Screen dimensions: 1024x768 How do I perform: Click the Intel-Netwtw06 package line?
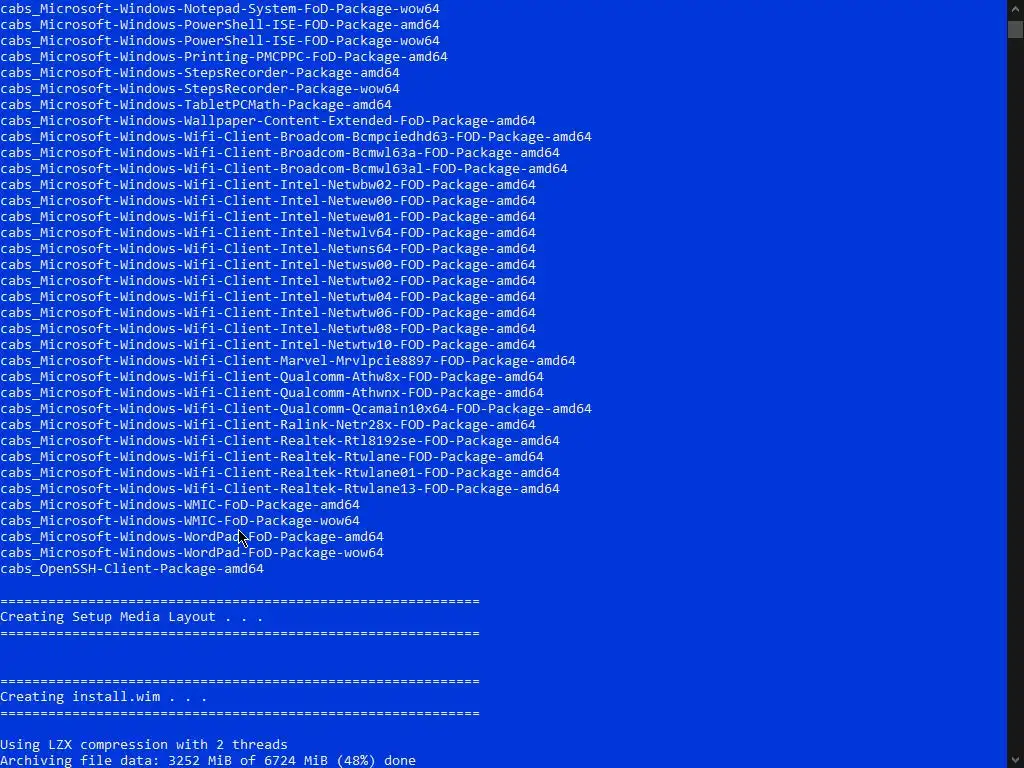point(268,313)
